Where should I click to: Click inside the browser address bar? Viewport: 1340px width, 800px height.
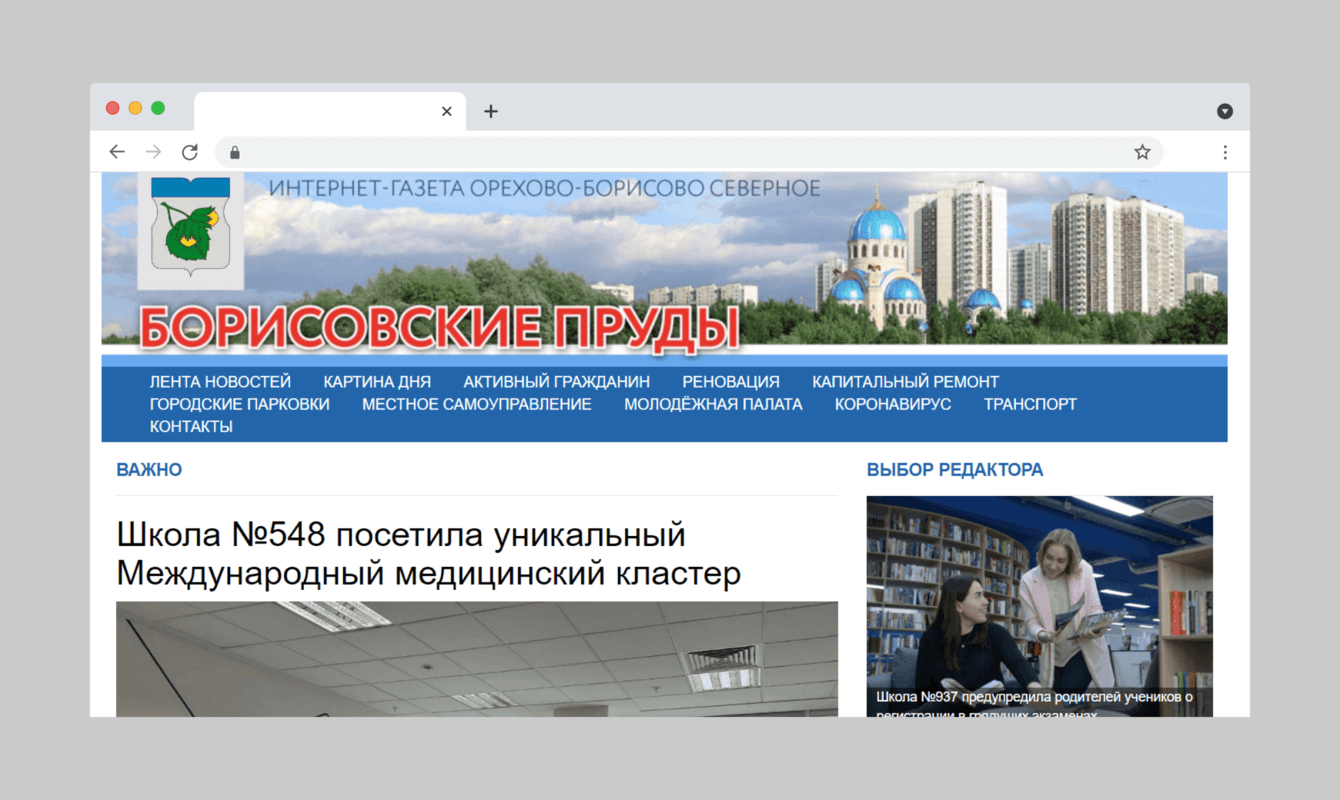point(650,151)
